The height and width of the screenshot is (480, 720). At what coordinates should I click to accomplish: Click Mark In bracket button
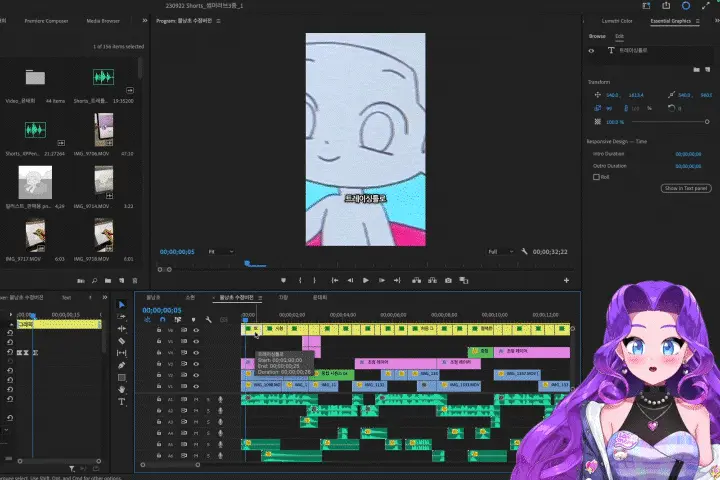300,280
